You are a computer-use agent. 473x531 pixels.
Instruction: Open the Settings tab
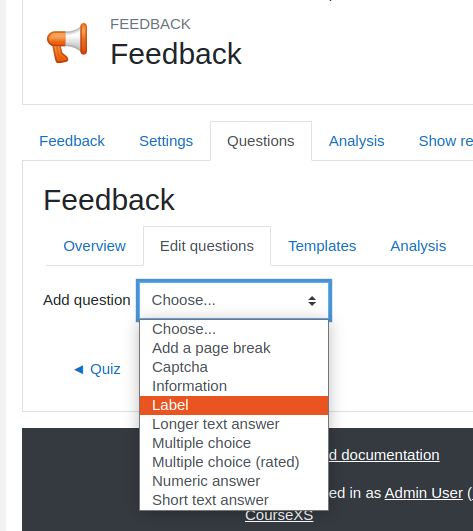coord(166,141)
